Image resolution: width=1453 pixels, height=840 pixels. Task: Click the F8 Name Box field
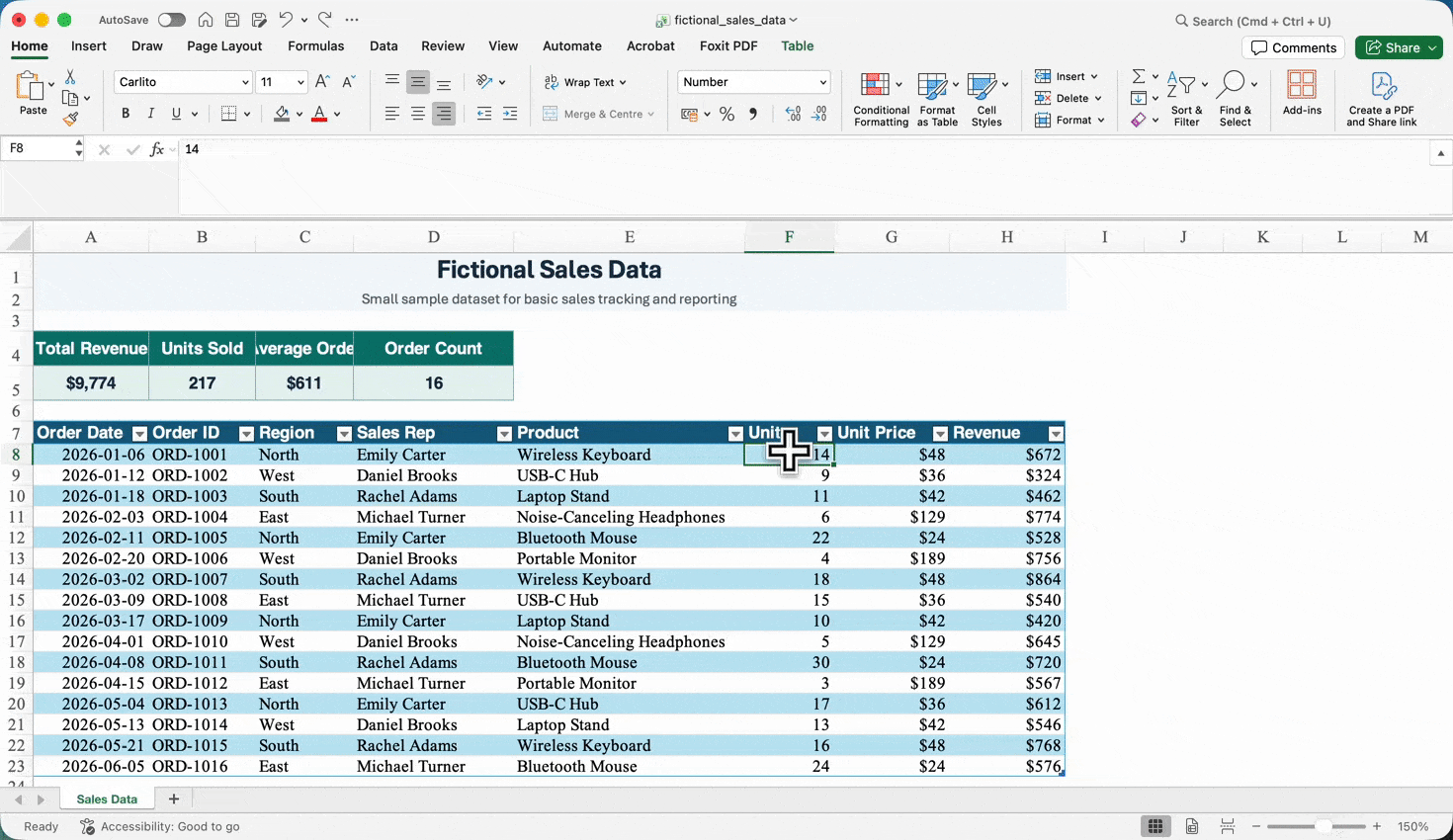point(38,148)
